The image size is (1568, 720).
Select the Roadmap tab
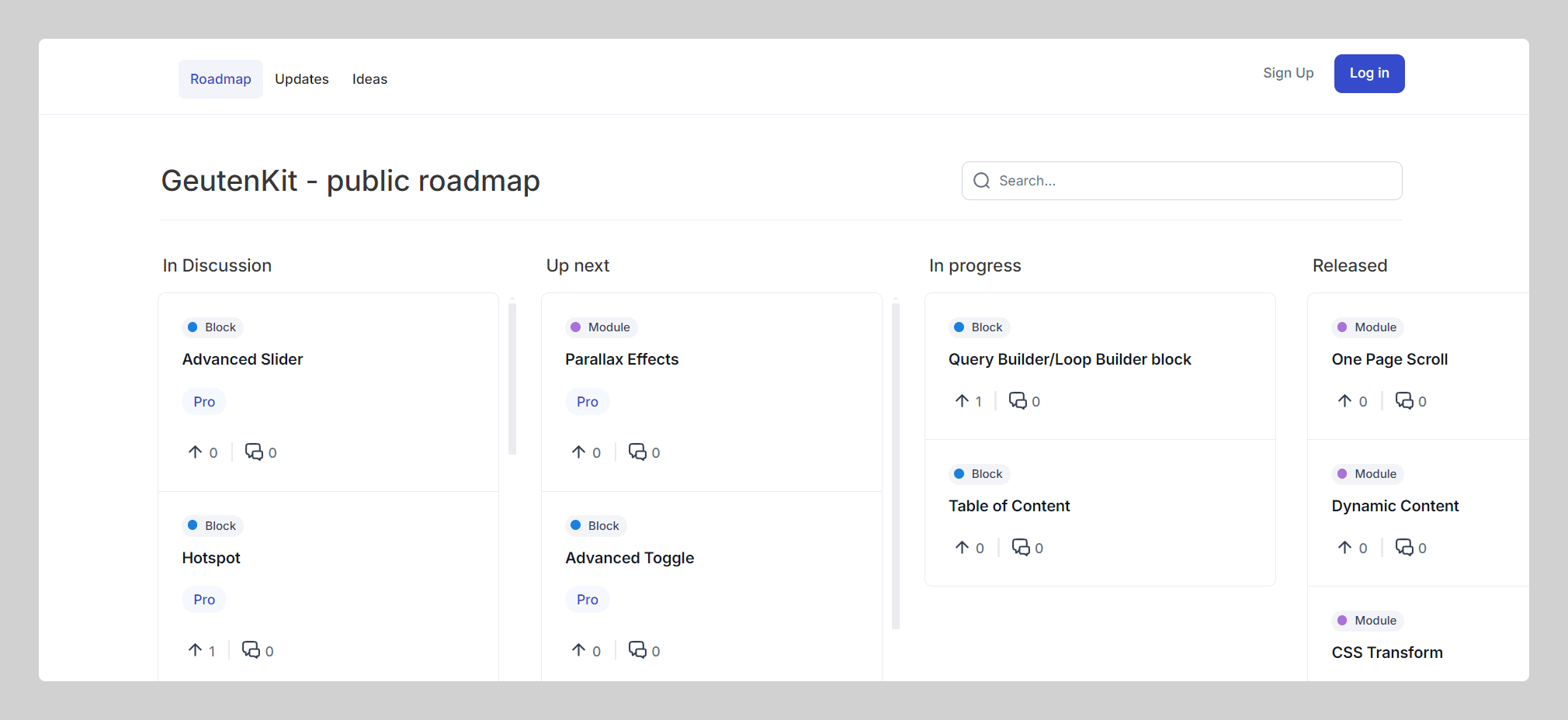(x=220, y=79)
